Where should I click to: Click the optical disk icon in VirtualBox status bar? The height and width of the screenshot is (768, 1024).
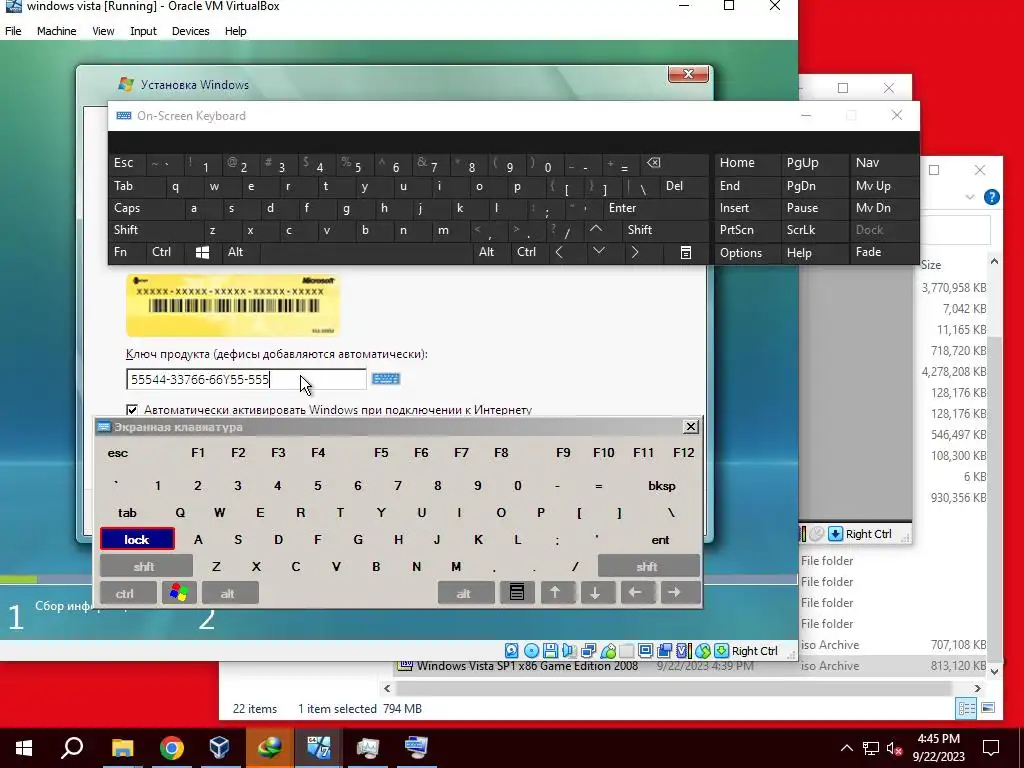pyautogui.click(x=532, y=650)
